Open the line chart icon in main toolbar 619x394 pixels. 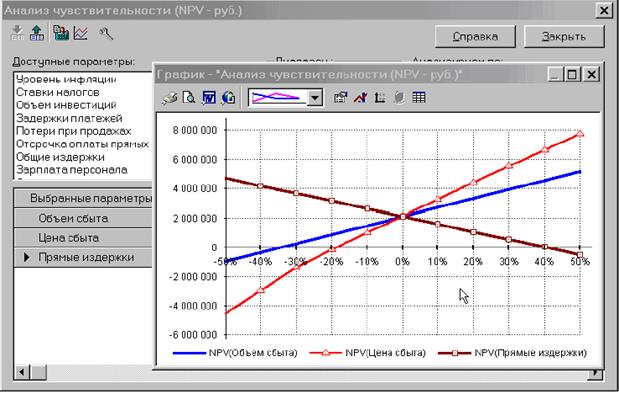81,33
